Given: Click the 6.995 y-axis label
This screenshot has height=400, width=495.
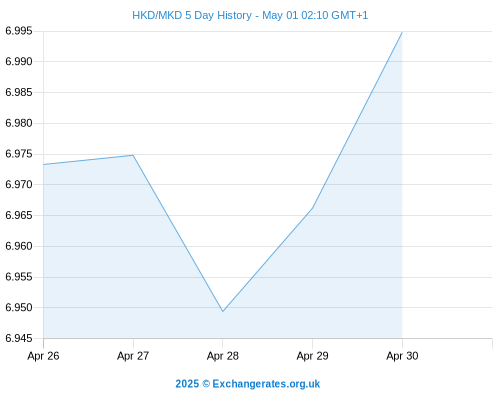Looking at the screenshot, I should (19, 31).
